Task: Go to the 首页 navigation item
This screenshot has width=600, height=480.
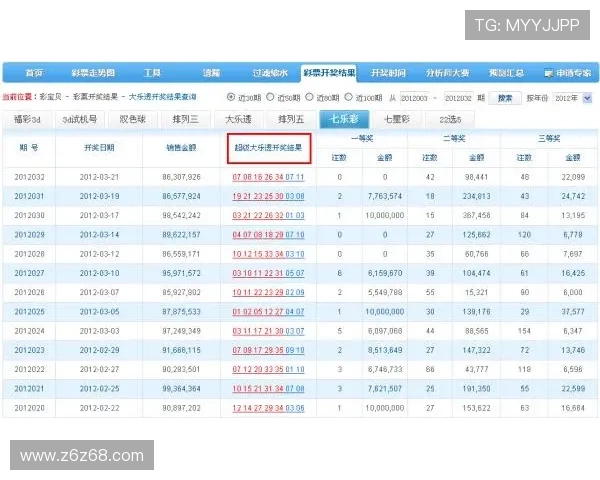Action: (x=34, y=73)
